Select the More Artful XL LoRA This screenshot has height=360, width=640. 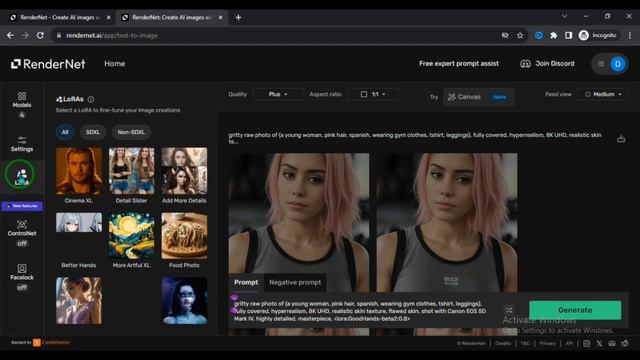tap(131, 240)
